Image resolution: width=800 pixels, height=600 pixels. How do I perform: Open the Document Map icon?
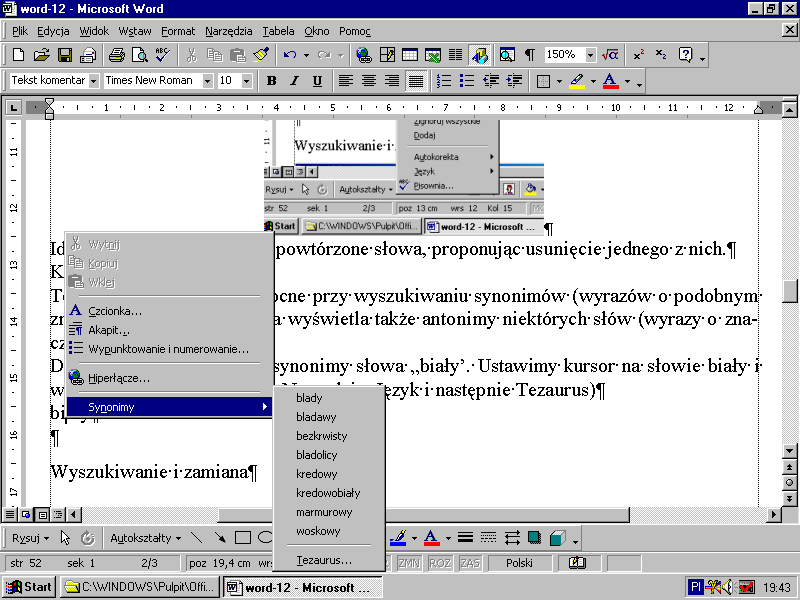507,55
